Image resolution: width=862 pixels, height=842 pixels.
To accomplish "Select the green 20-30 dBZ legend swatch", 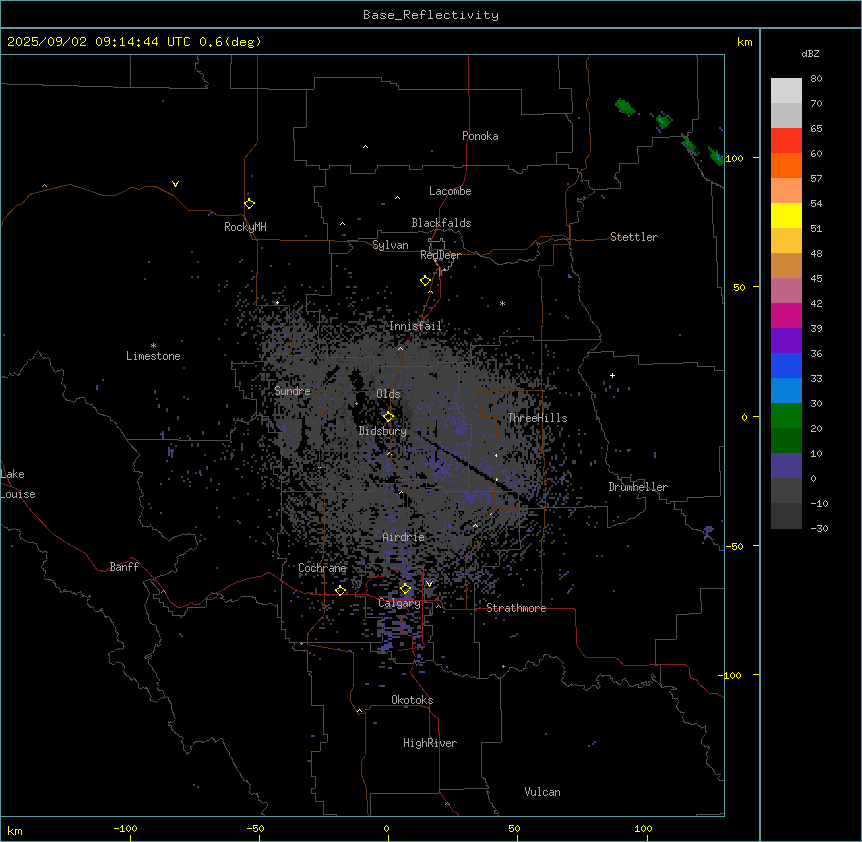I will (x=786, y=416).
